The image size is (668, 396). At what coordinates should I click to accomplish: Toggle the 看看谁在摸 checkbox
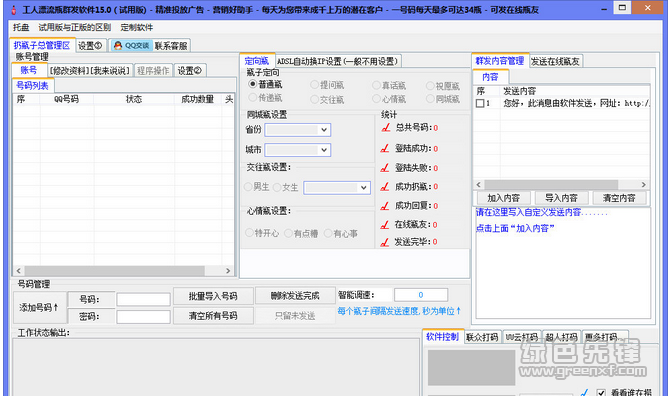click(601, 393)
